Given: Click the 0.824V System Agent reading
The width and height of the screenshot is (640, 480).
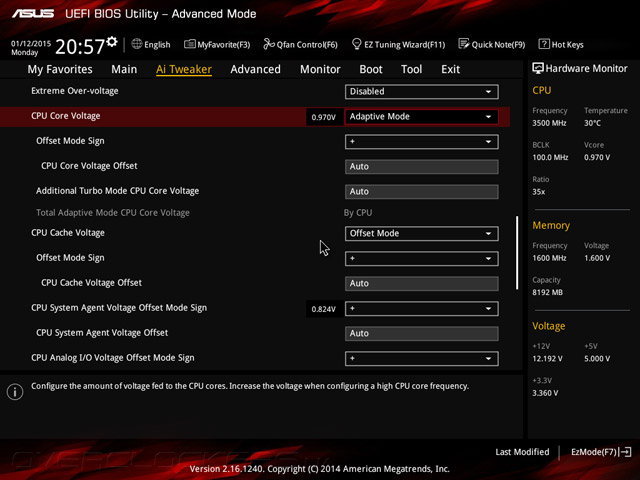Looking at the screenshot, I should 324,309.
